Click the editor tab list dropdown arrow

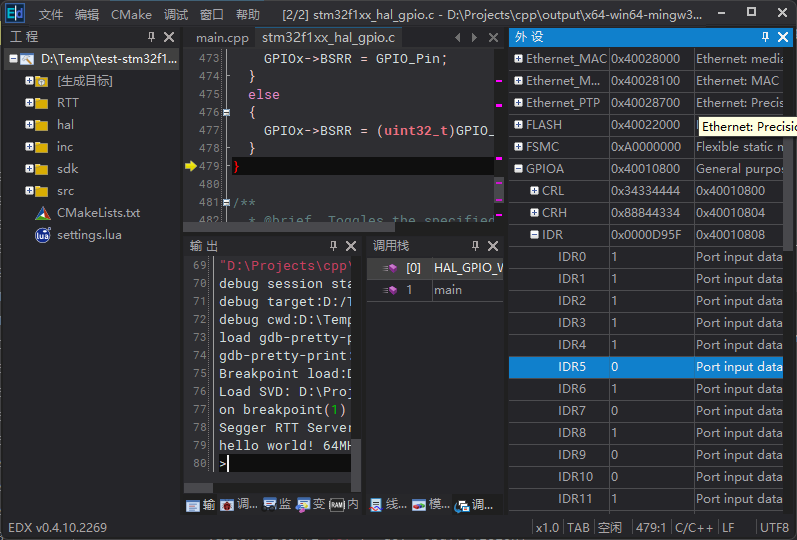pyautogui.click(x=474, y=37)
